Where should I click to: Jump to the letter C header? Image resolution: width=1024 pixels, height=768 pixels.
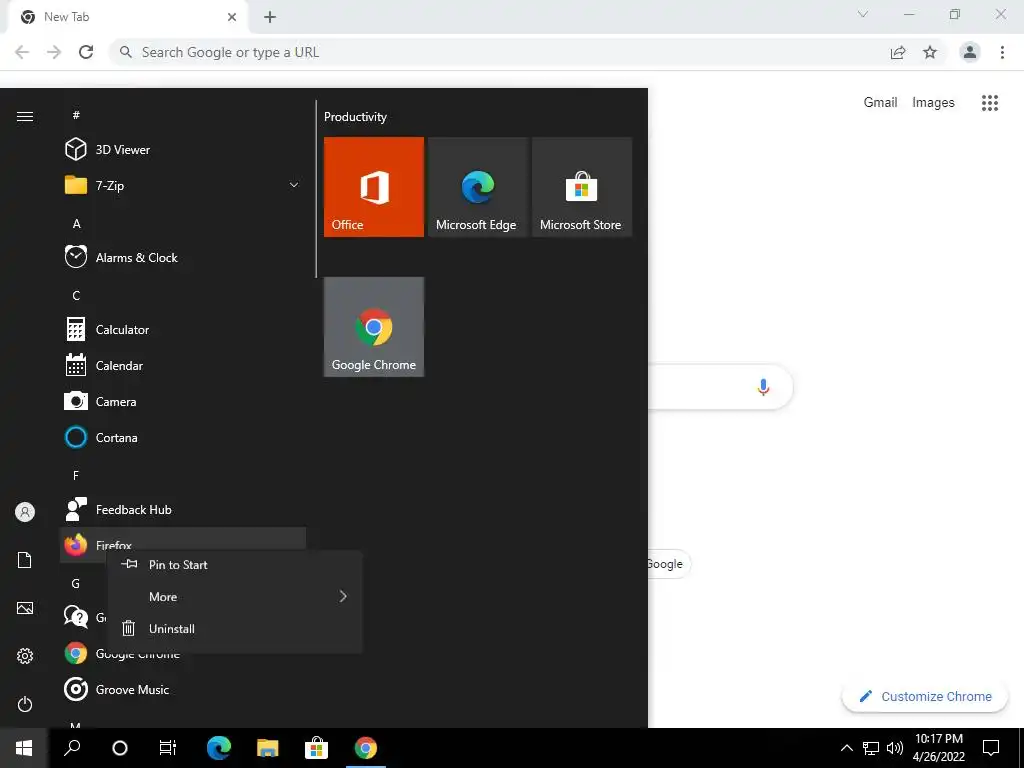coord(76,296)
